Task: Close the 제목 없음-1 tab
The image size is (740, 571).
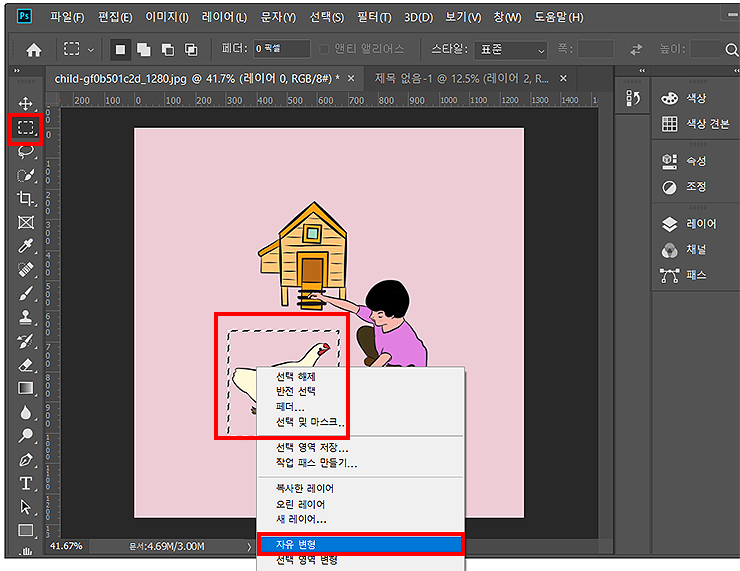Action: (563, 78)
